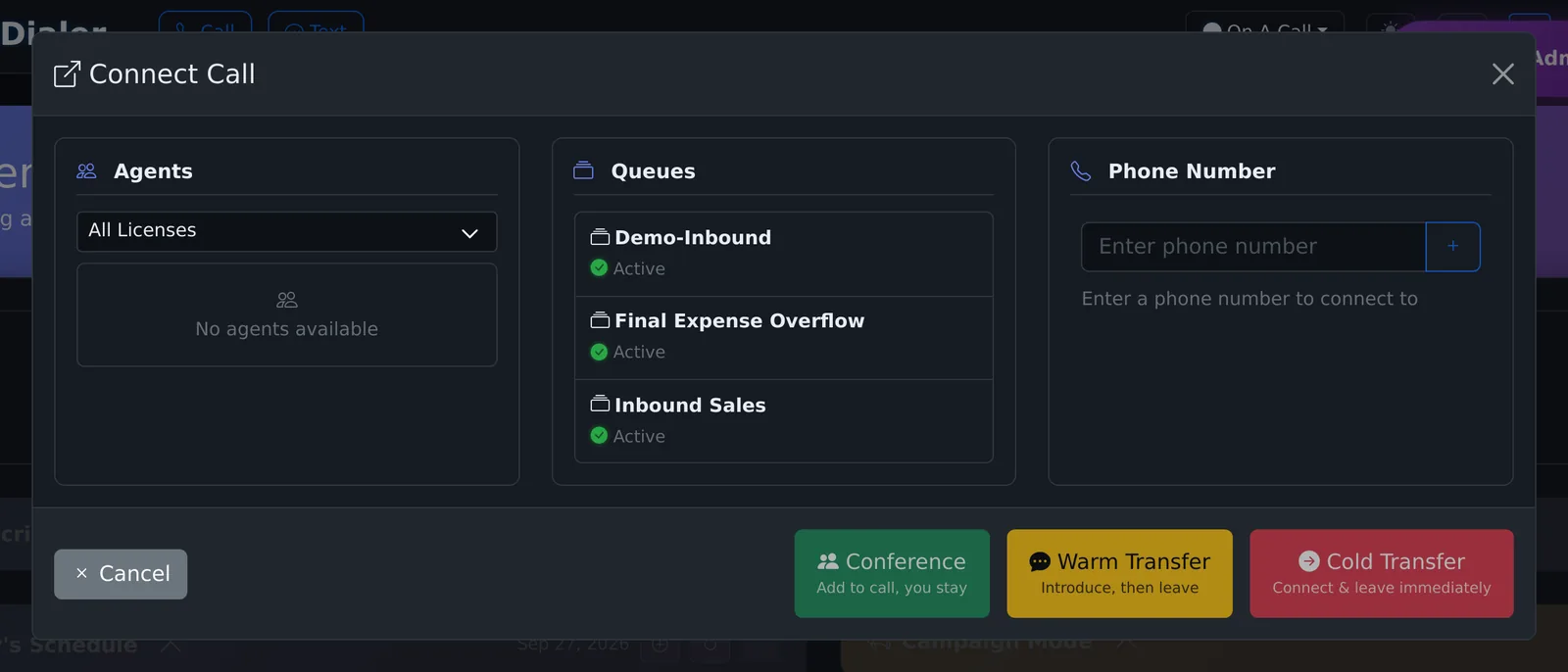Click green Active check for Demo-Inbound
Viewport: 1568px width, 672px height.
pyautogui.click(x=599, y=268)
